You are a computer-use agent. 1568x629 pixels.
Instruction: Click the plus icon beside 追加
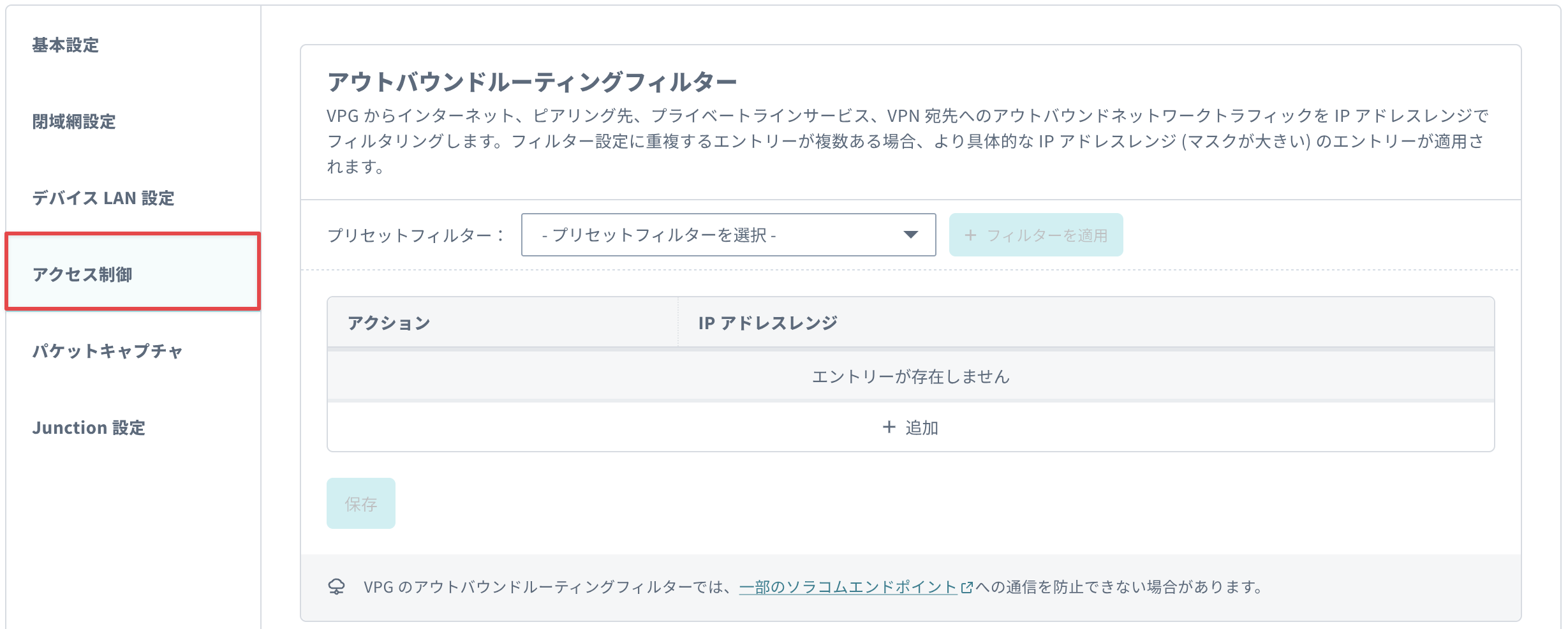[889, 427]
